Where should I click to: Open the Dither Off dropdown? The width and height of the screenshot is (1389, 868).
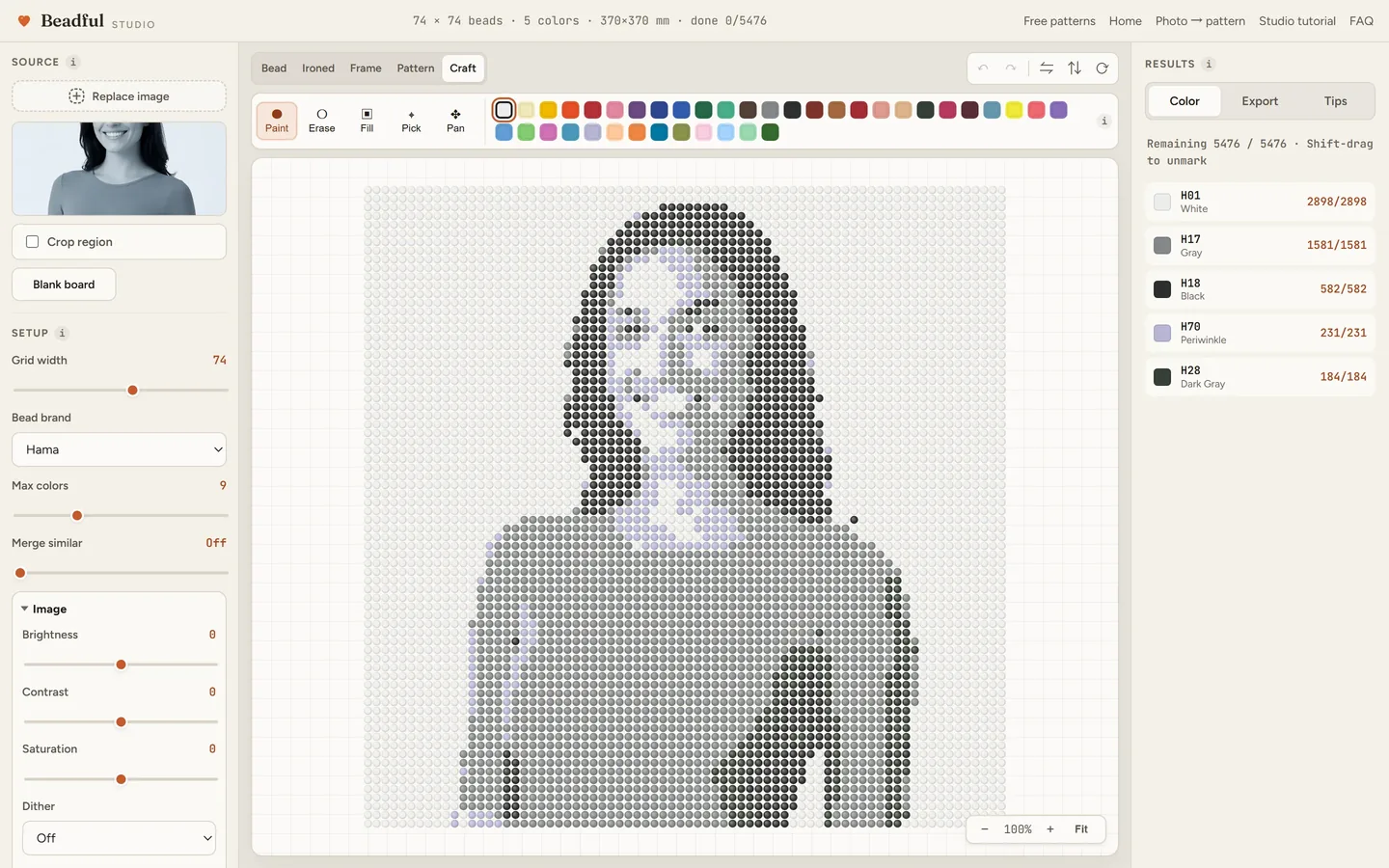point(119,838)
